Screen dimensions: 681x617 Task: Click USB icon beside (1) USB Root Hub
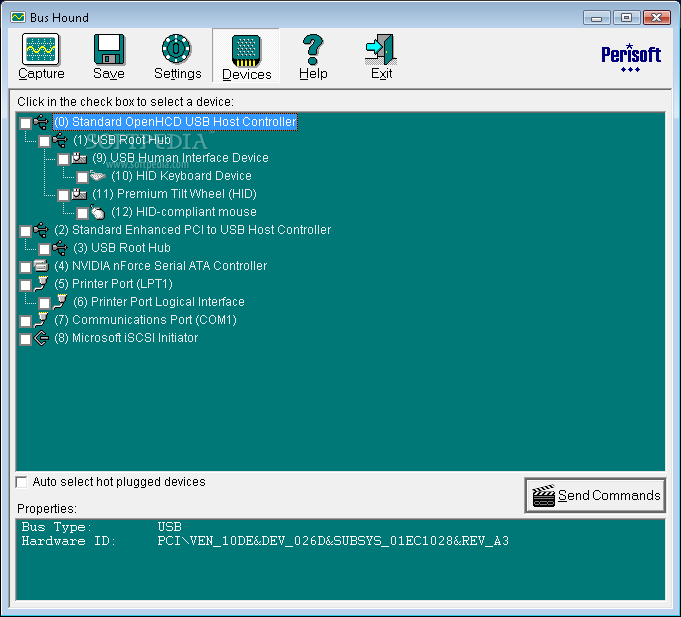pos(60,140)
